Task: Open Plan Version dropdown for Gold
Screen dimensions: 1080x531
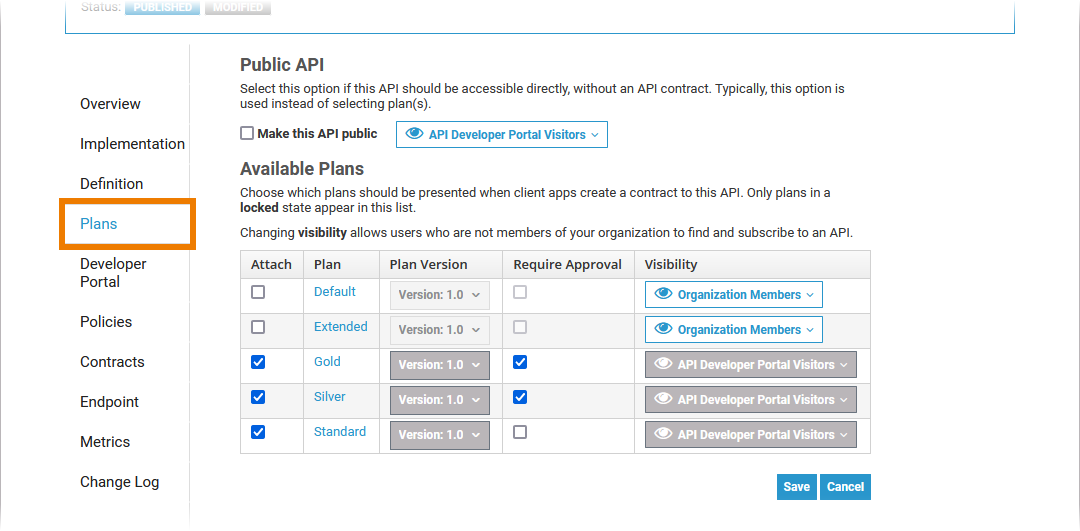Action: point(439,365)
